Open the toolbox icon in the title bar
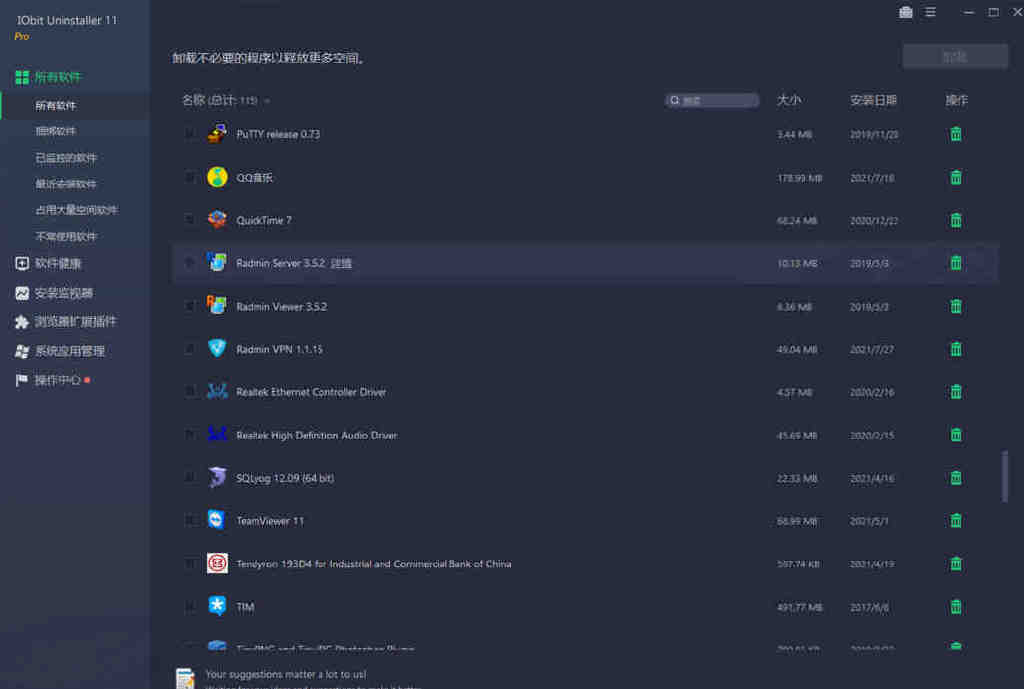This screenshot has height=689, width=1024. click(905, 12)
